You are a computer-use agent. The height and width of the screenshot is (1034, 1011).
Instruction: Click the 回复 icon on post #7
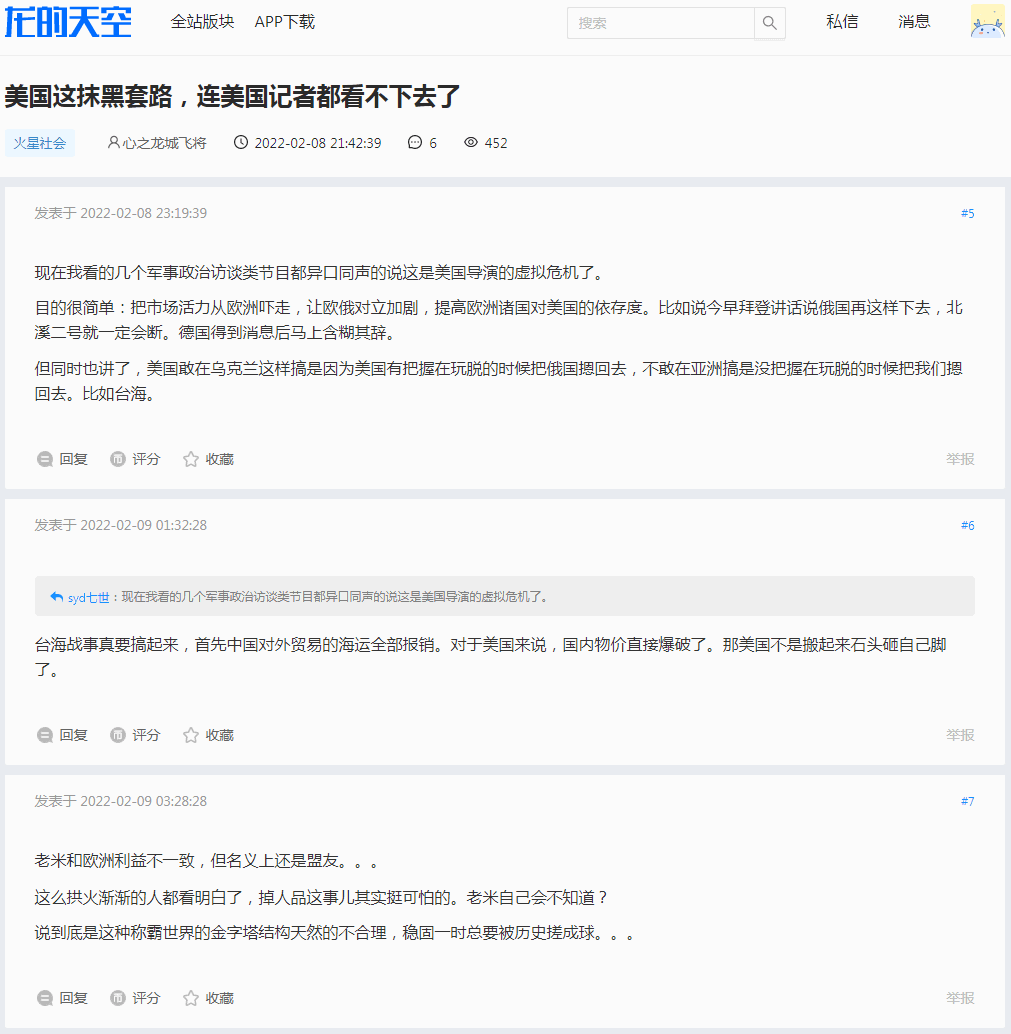[45, 998]
